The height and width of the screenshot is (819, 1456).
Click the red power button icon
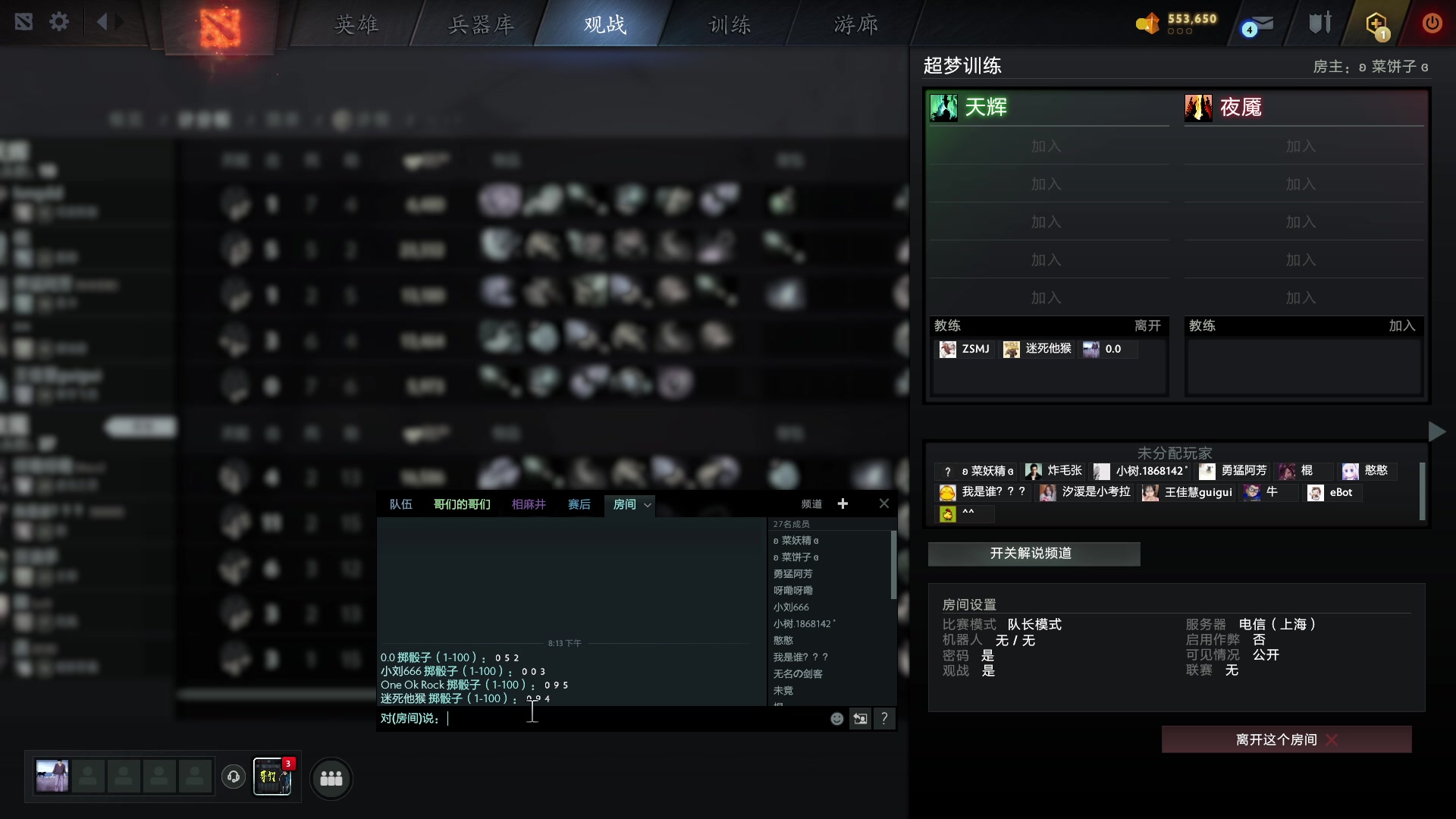pyautogui.click(x=1432, y=23)
